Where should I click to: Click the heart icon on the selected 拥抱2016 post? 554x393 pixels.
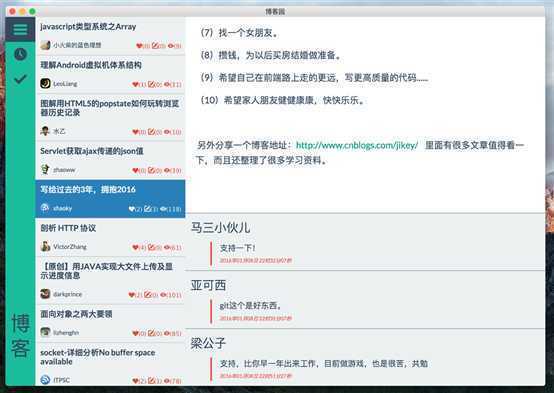click(x=132, y=209)
